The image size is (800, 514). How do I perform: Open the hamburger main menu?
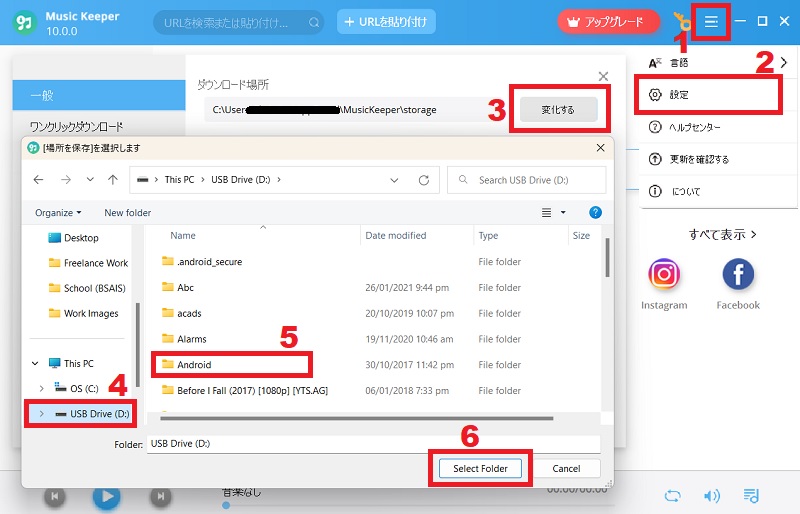click(x=711, y=22)
